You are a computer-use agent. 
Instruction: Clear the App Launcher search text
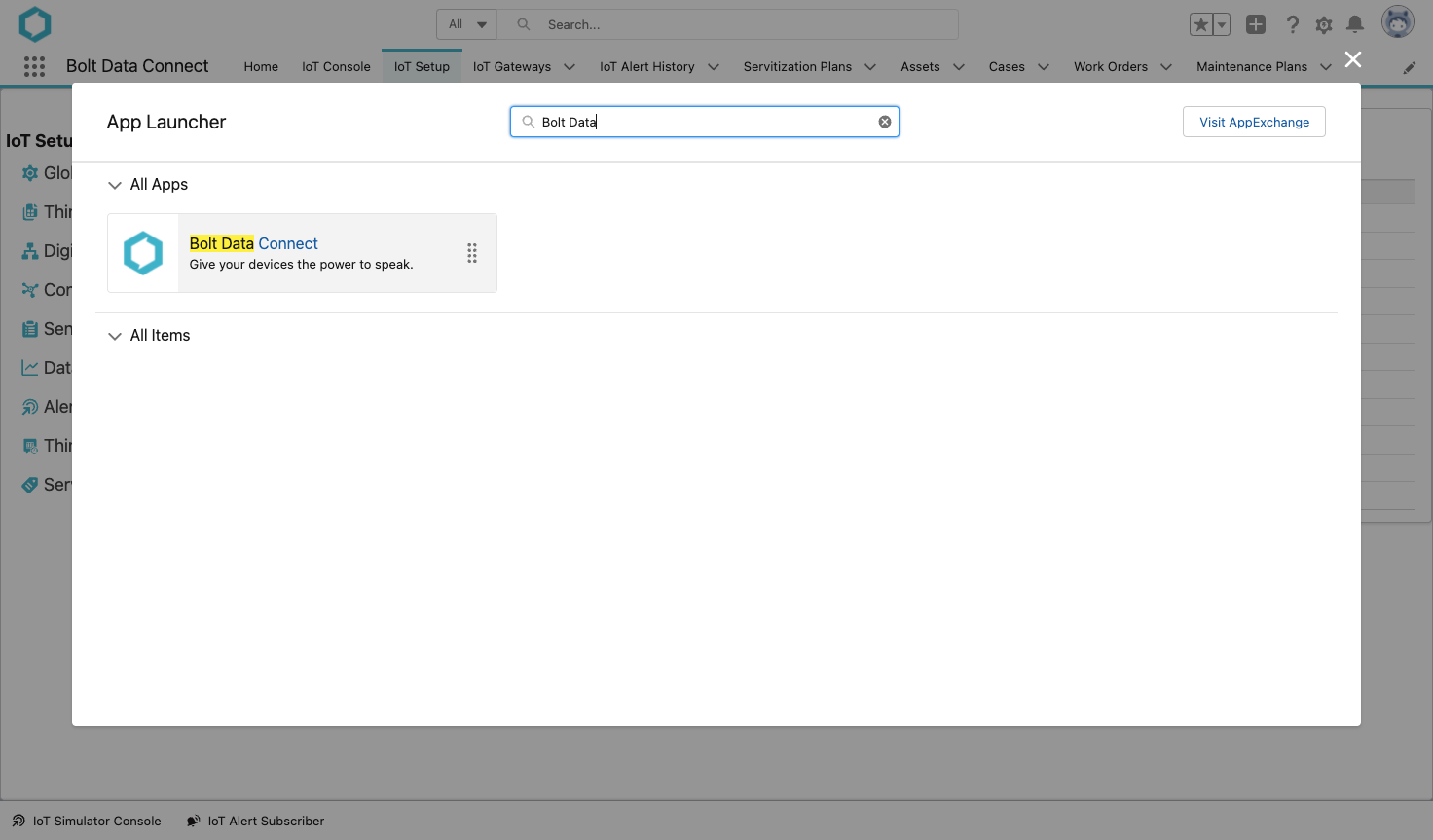tap(885, 122)
